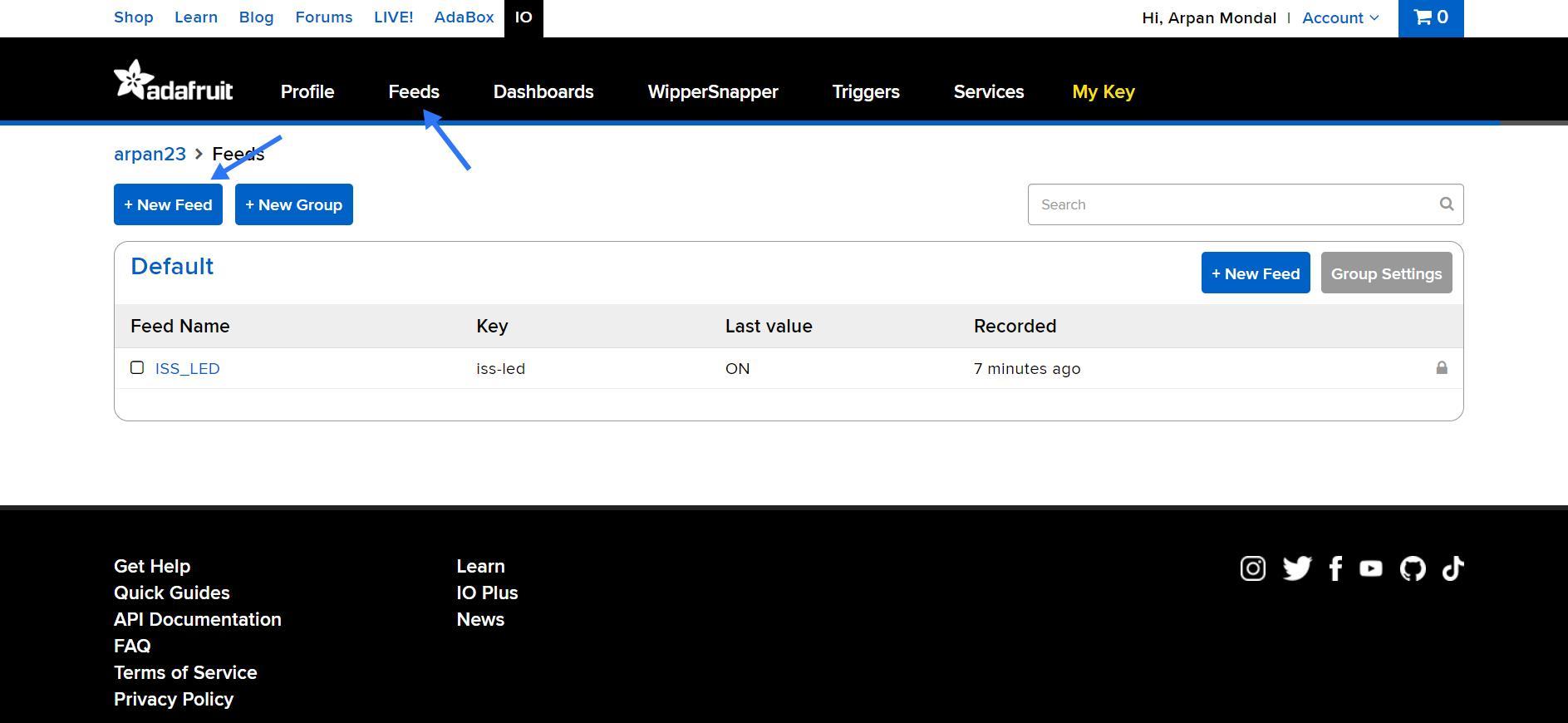This screenshot has width=1568, height=723.
Task: Click the Recorded column header
Action: (1015, 326)
